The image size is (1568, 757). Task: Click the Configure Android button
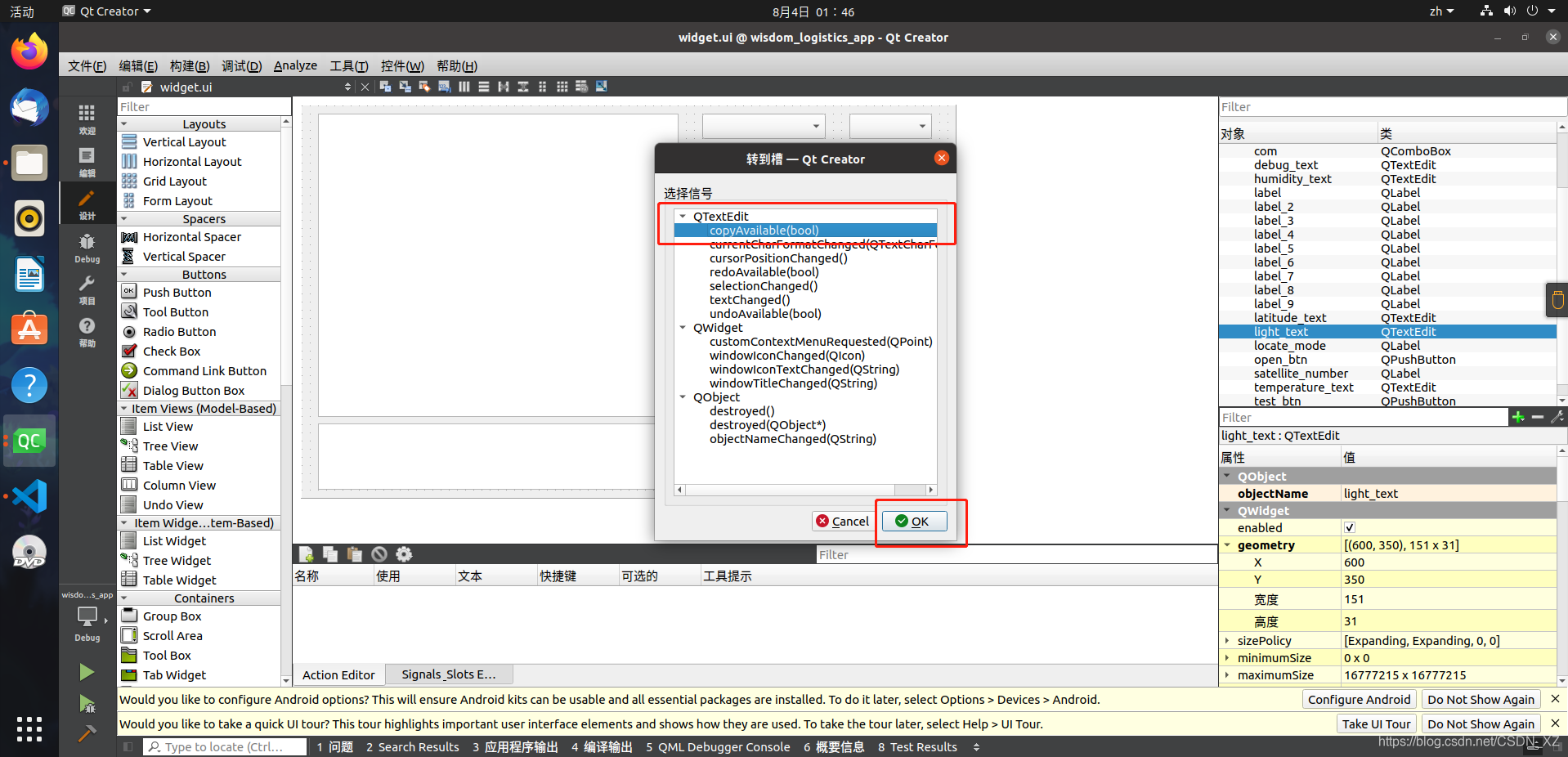coord(1359,700)
